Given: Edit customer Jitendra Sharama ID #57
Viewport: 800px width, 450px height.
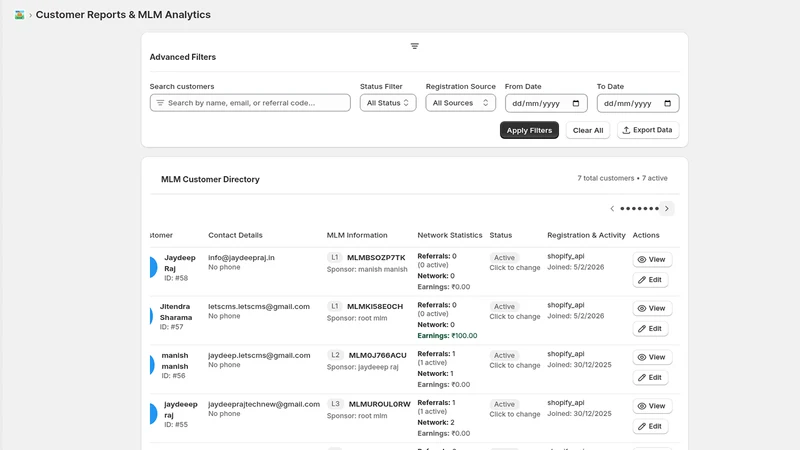Looking at the screenshot, I should pos(650,329).
